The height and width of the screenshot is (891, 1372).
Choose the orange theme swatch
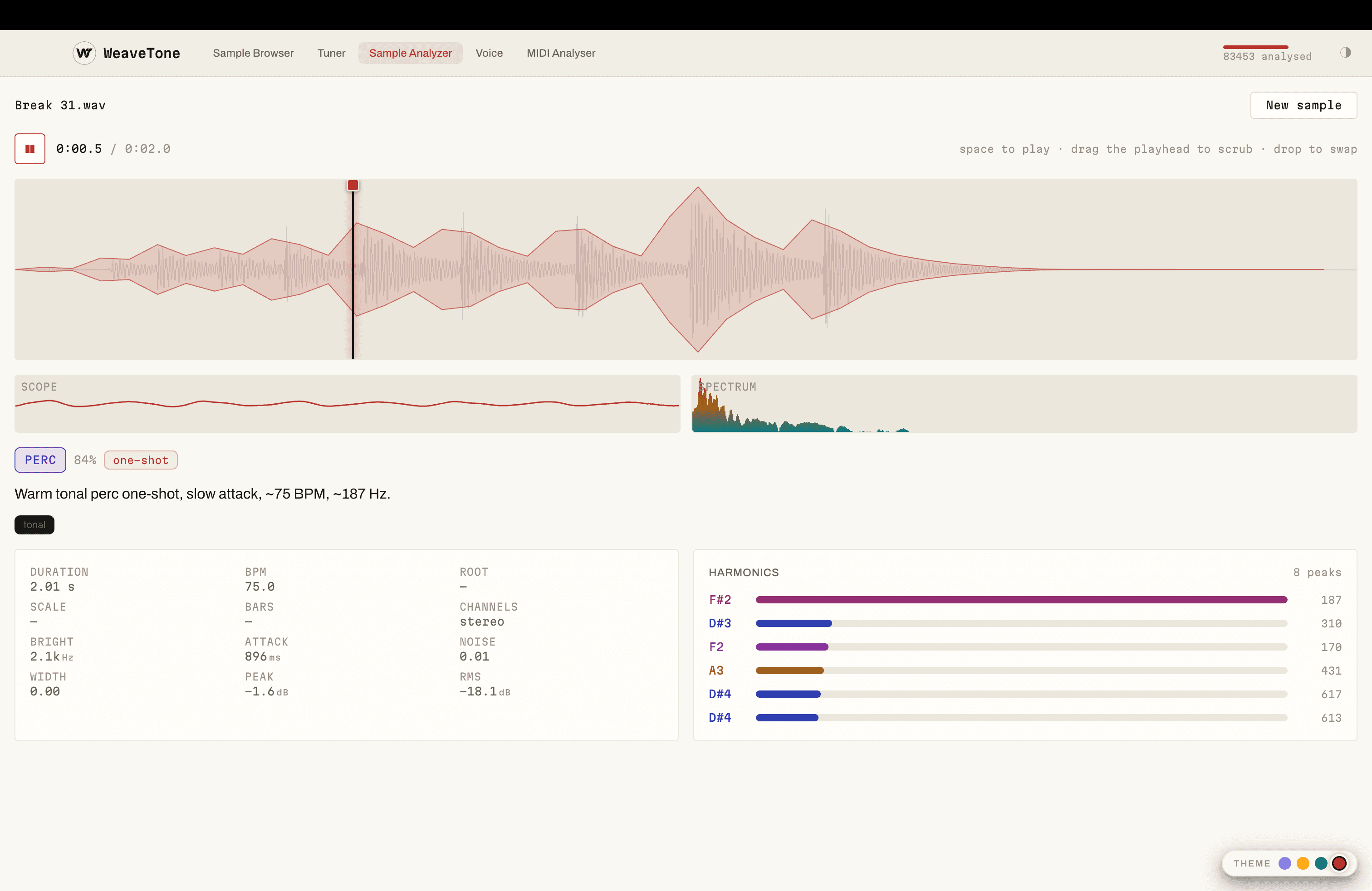[1303, 863]
